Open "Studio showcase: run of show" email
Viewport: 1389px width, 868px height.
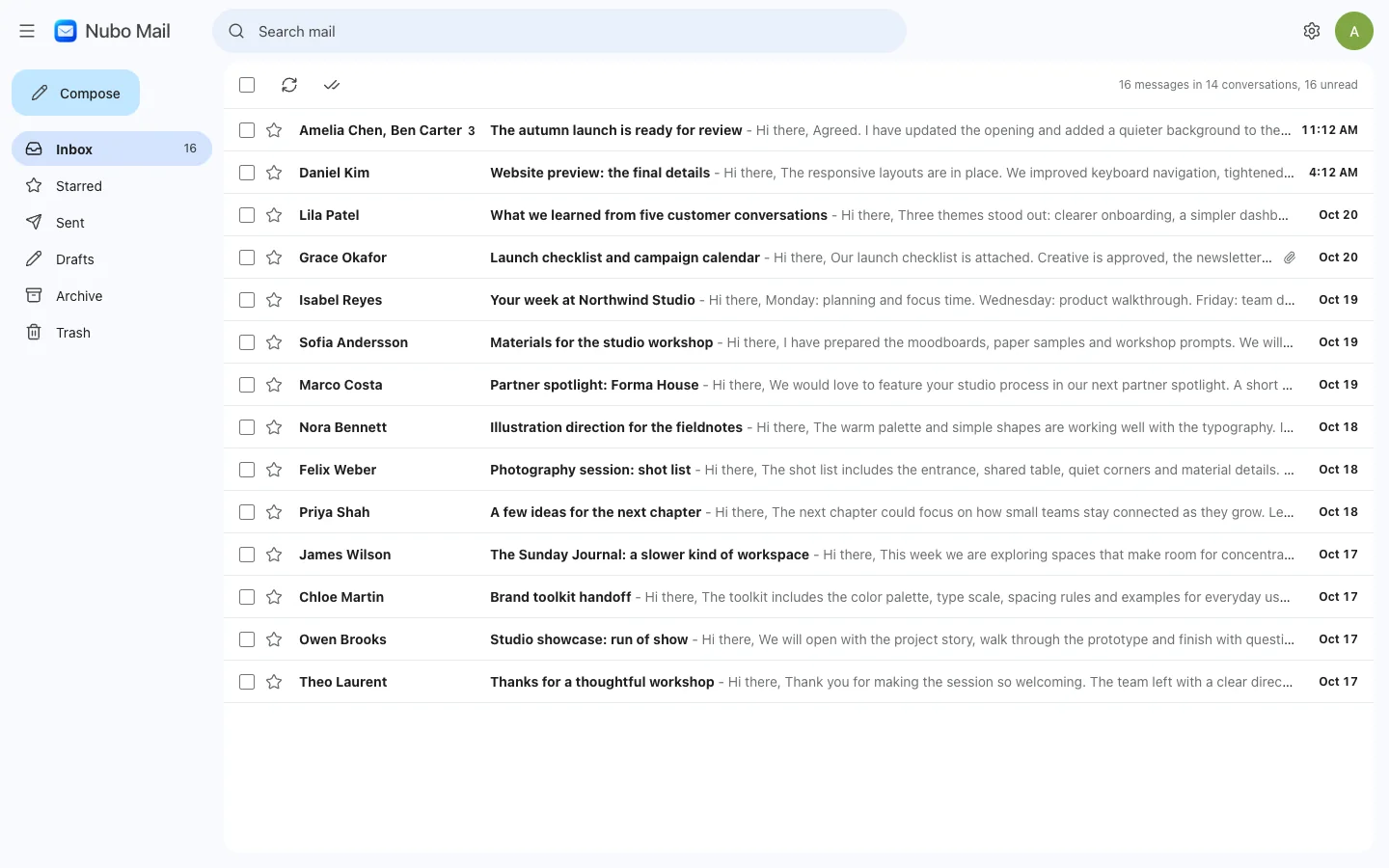pyautogui.click(x=799, y=639)
